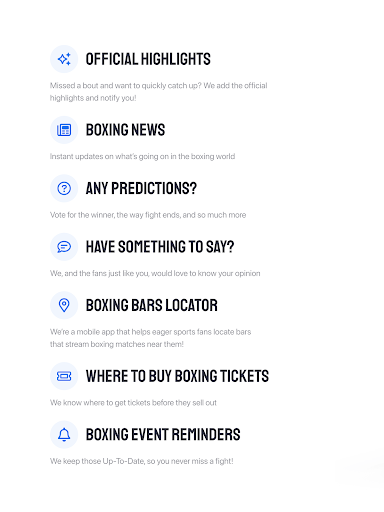This screenshot has width=384, height=512.
Task: Click the Have Something To Say? heading
Action: [x=160, y=247]
